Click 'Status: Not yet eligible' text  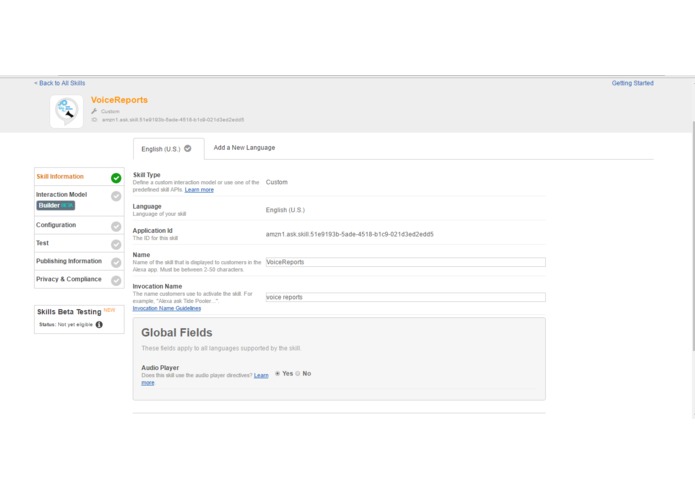(66, 325)
